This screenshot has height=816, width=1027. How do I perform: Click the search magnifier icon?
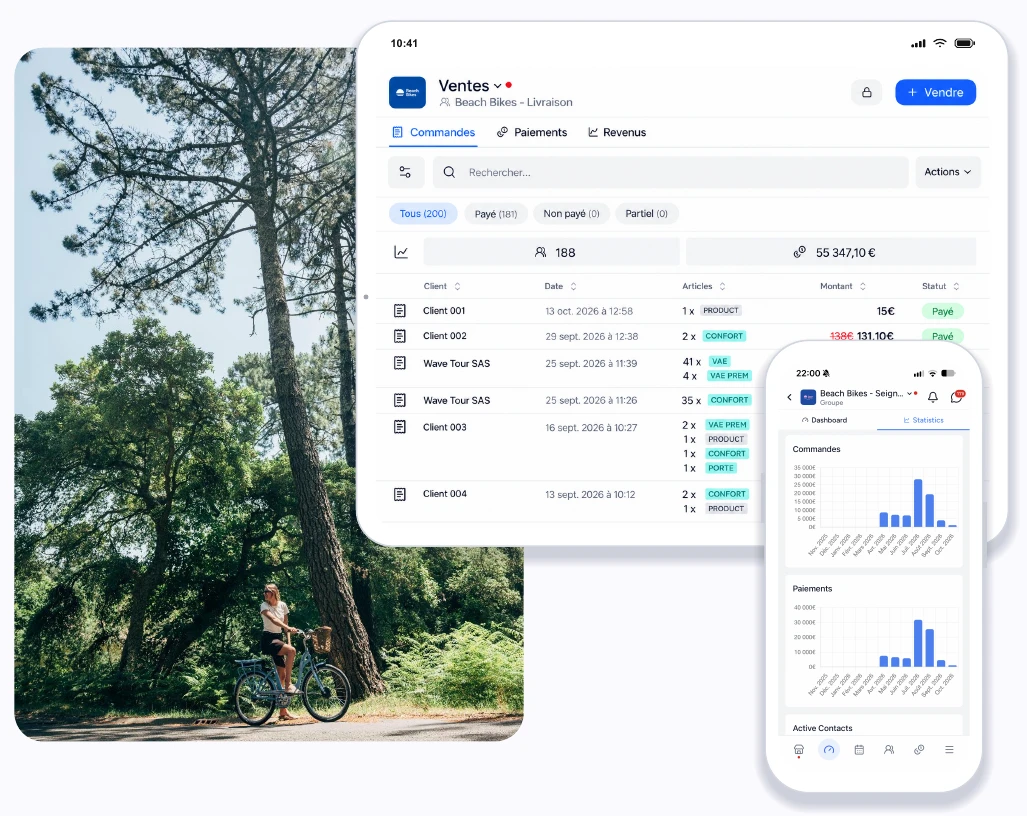coord(449,172)
